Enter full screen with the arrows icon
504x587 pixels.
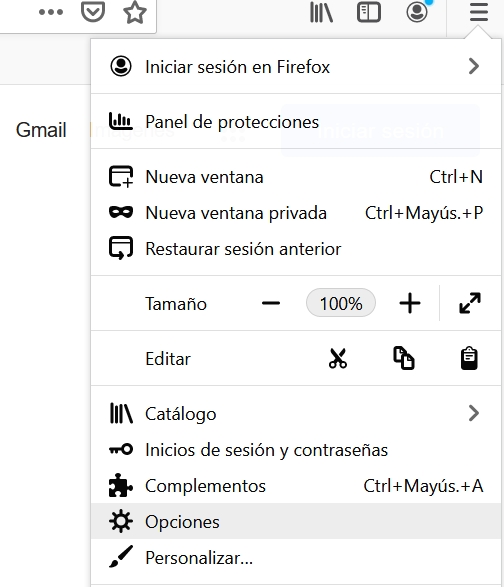470,303
